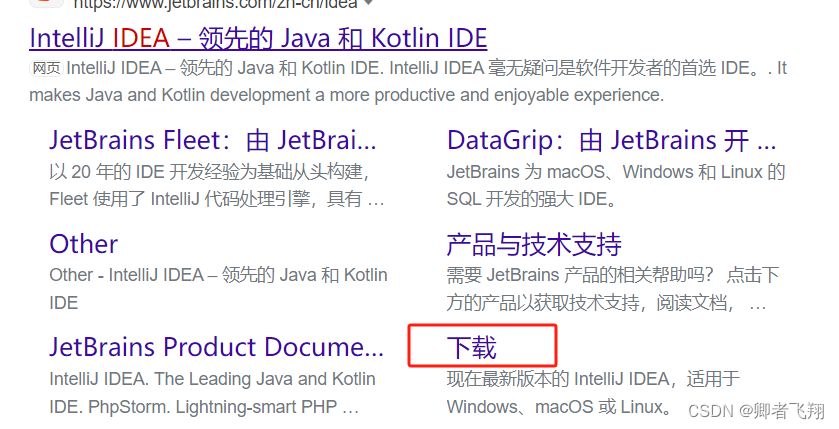The height and width of the screenshot is (429, 839).
Task: Open the IntelliJ IDEA main result title link
Action: pyautogui.click(x=258, y=39)
